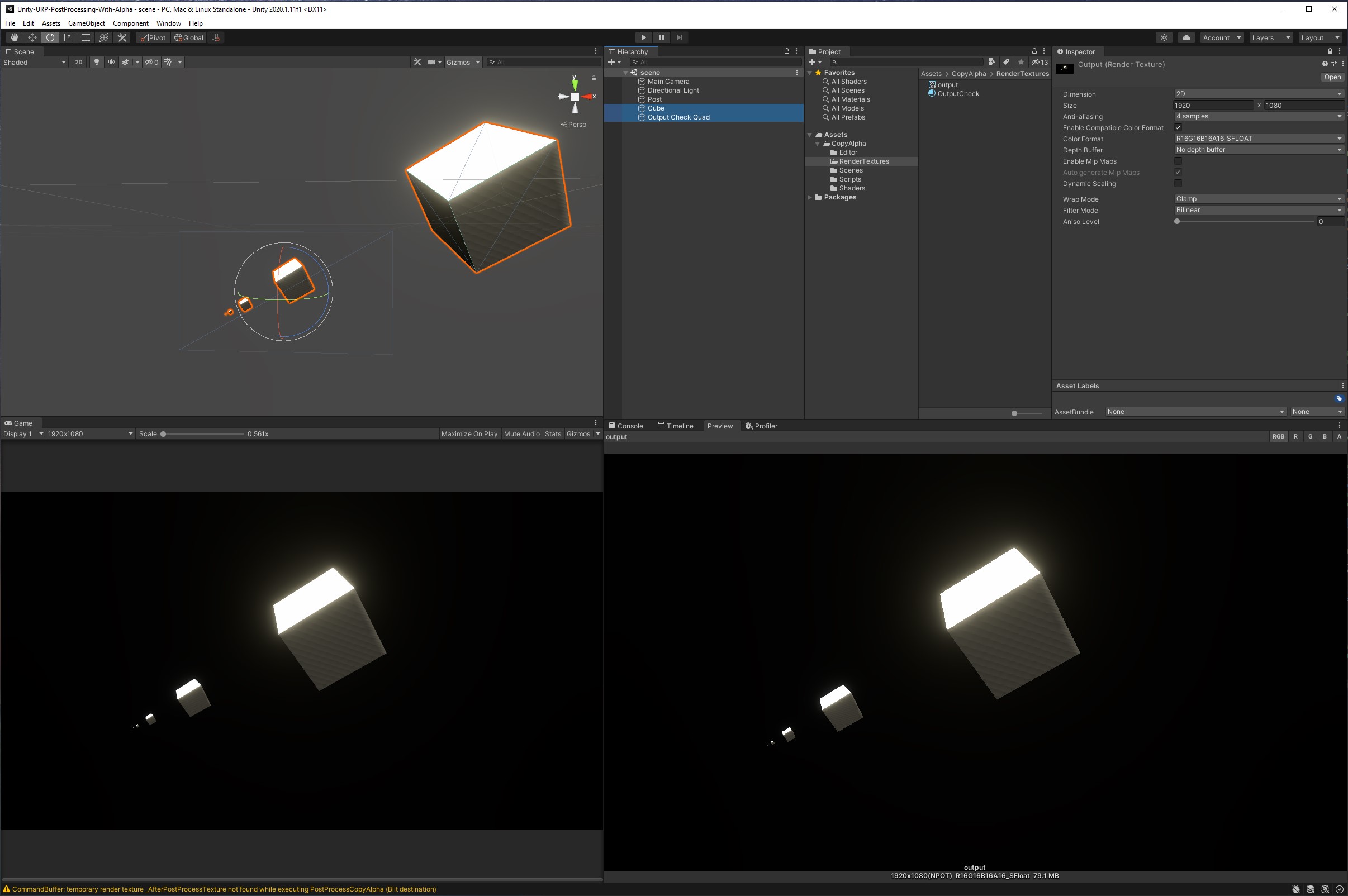The height and width of the screenshot is (896, 1348).
Task: Adjust the Aniso Level slider
Action: (1177, 222)
